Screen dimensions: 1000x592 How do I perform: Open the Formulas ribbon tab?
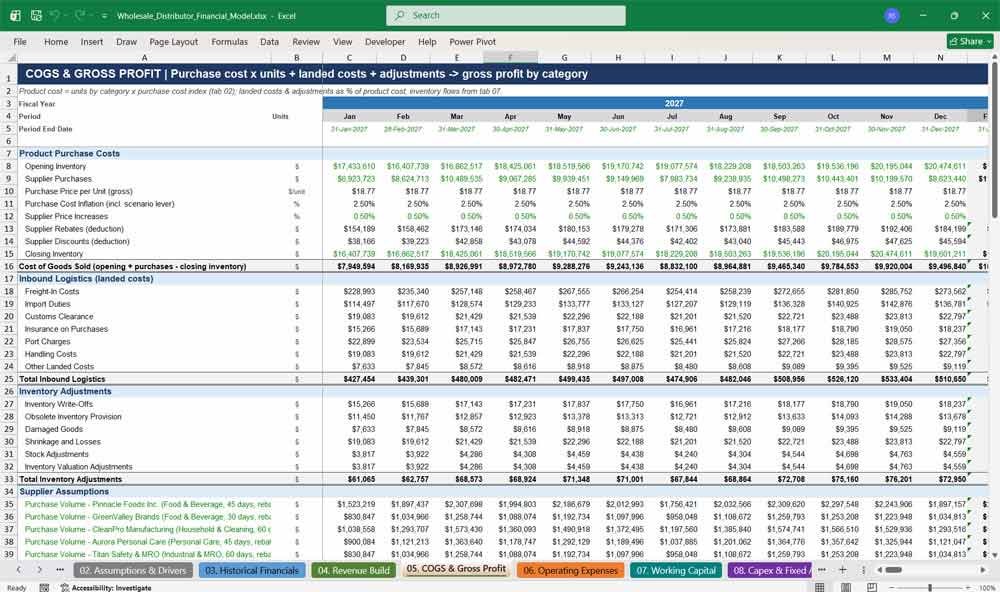click(x=230, y=41)
